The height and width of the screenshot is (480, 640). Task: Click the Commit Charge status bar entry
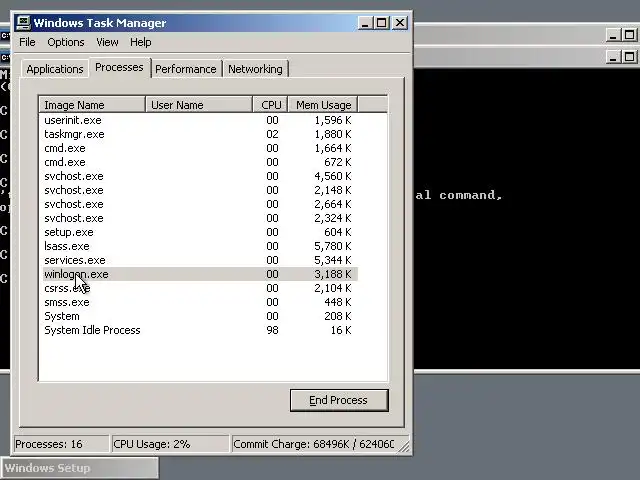[313, 444]
